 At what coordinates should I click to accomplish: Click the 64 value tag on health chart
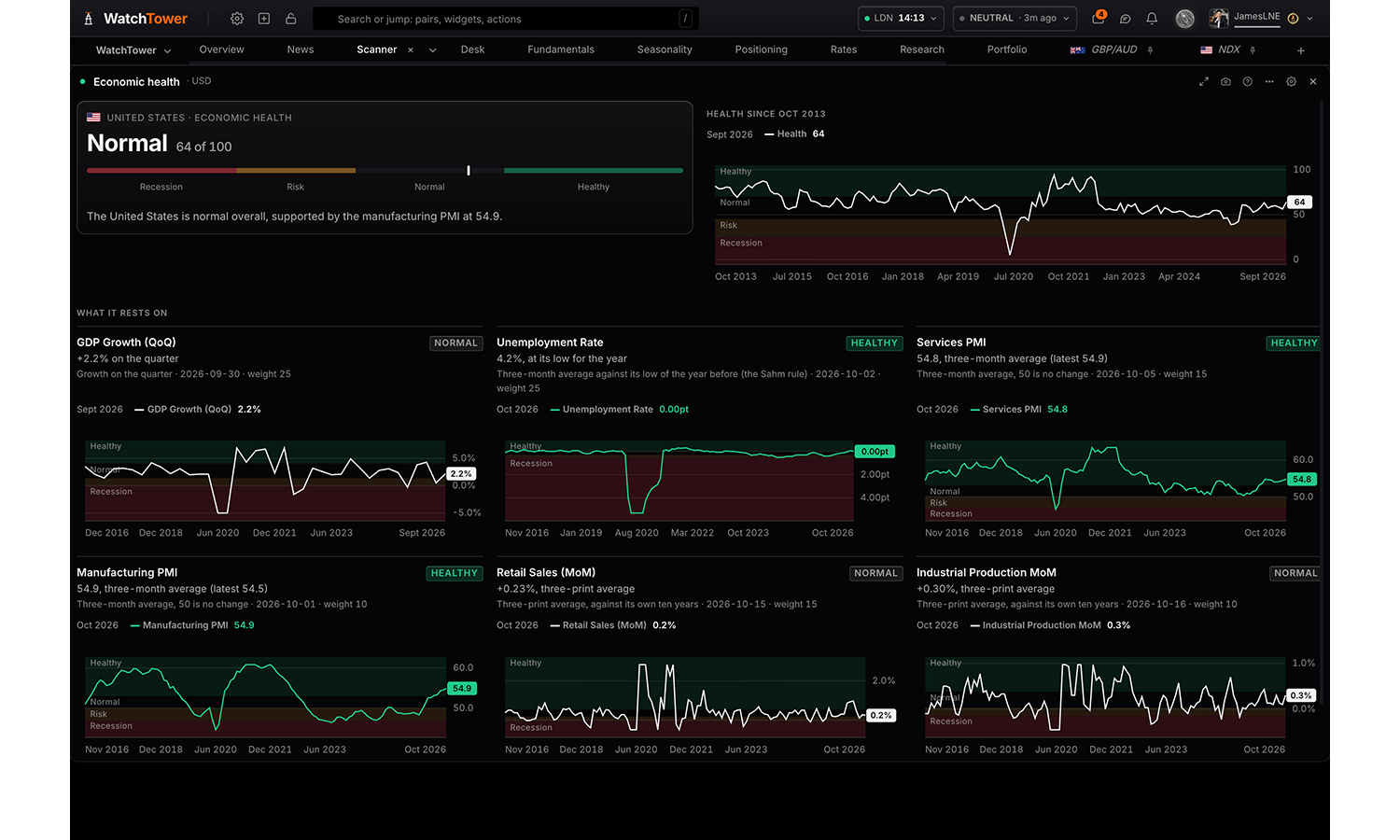tap(1299, 202)
